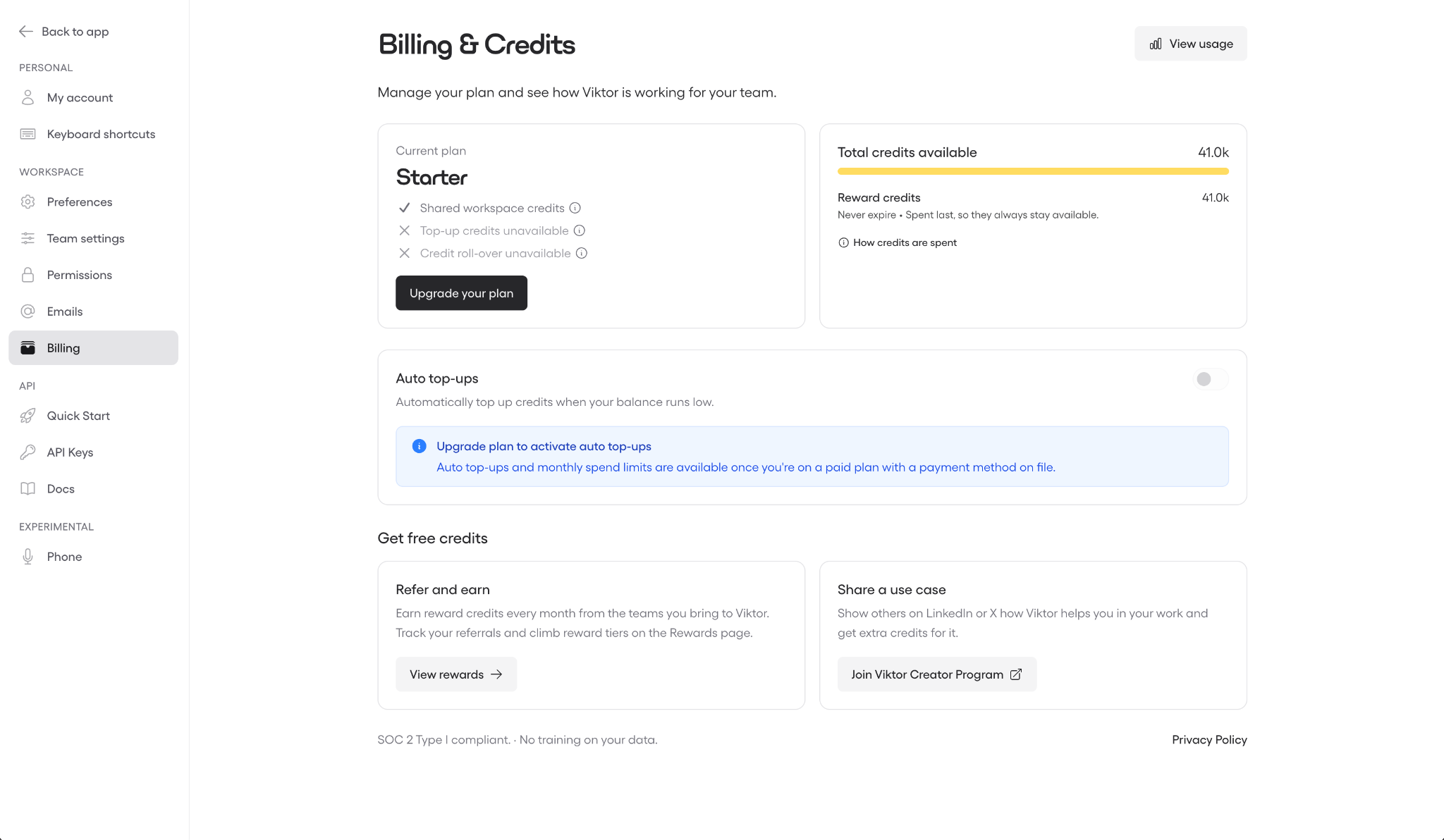Go to Preferences in the sidebar
The width and height of the screenshot is (1444, 840).
pyautogui.click(x=93, y=202)
